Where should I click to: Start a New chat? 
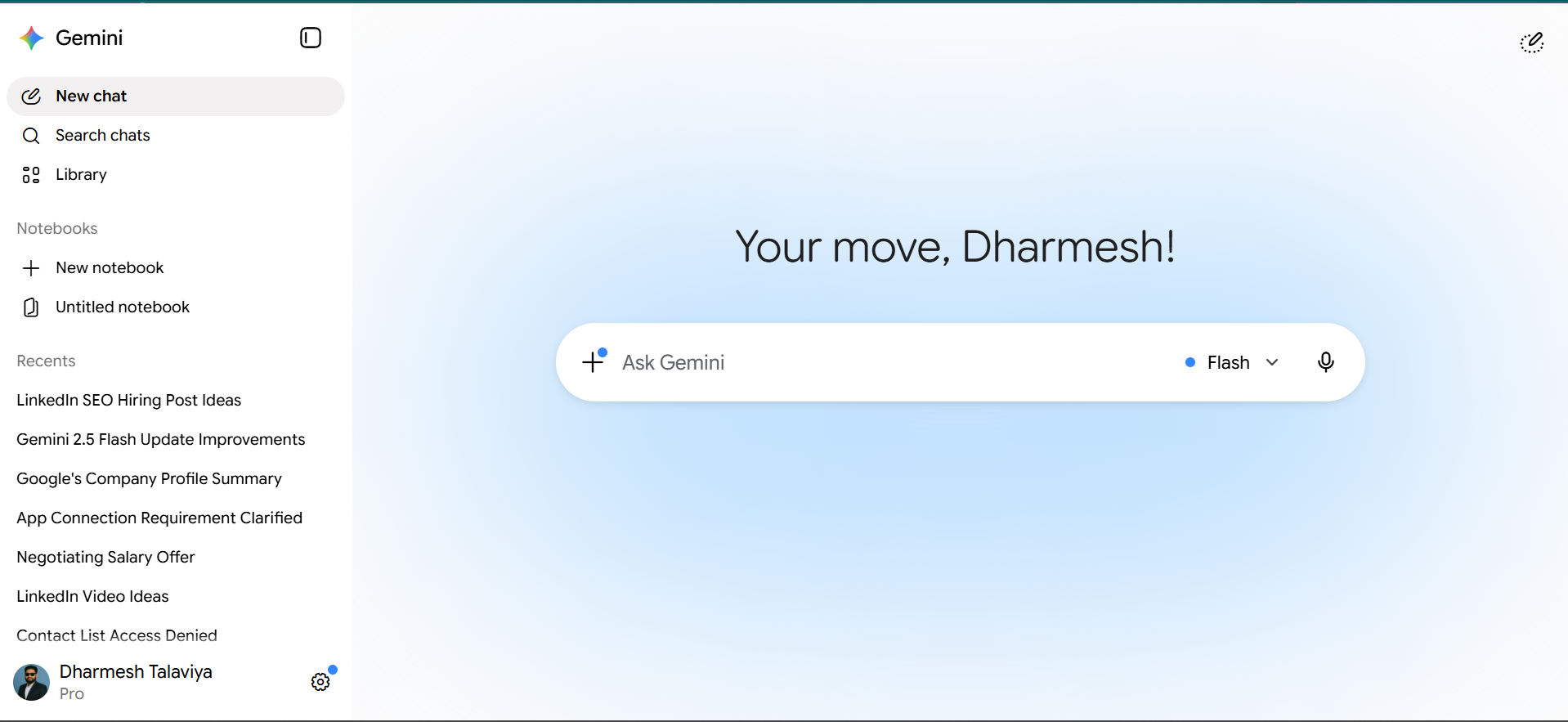(176, 96)
